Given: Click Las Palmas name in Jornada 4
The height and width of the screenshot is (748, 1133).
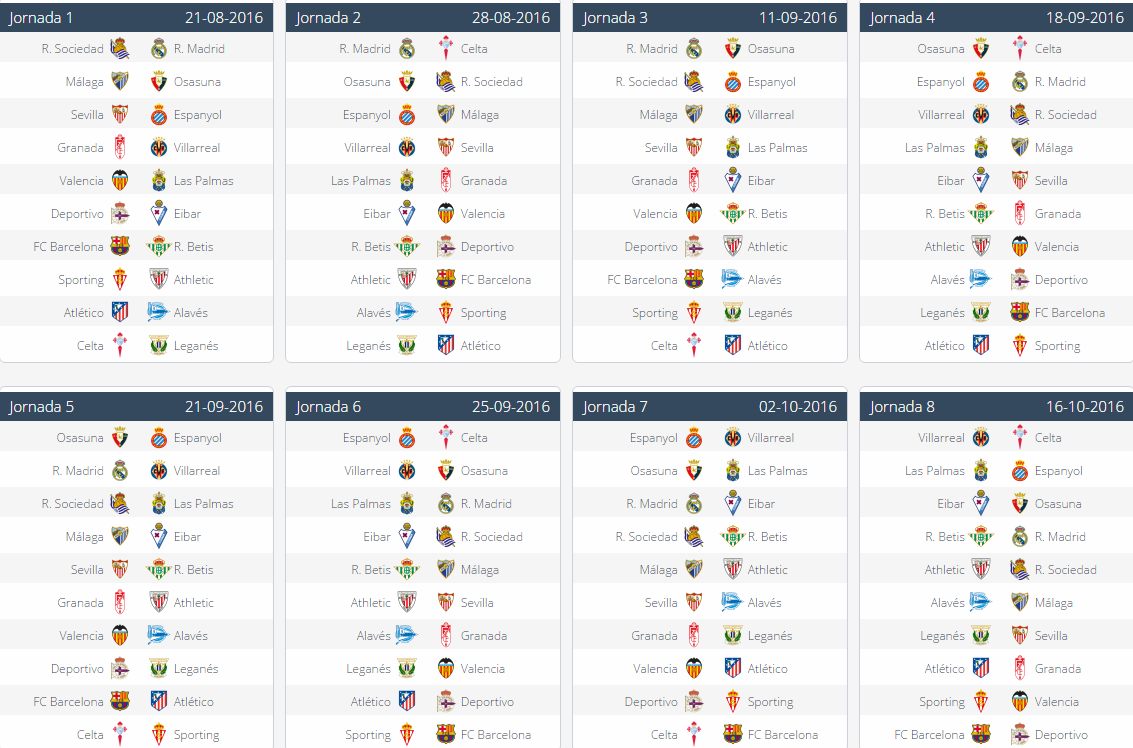Looking at the screenshot, I should tap(934, 147).
